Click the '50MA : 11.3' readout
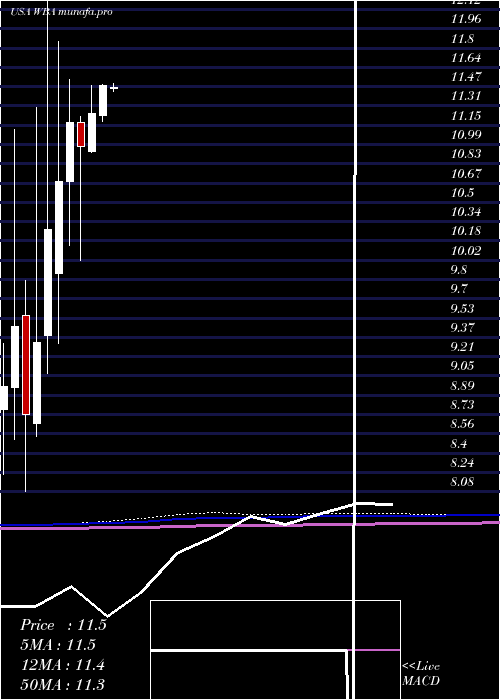500x700 pixels. point(63,685)
